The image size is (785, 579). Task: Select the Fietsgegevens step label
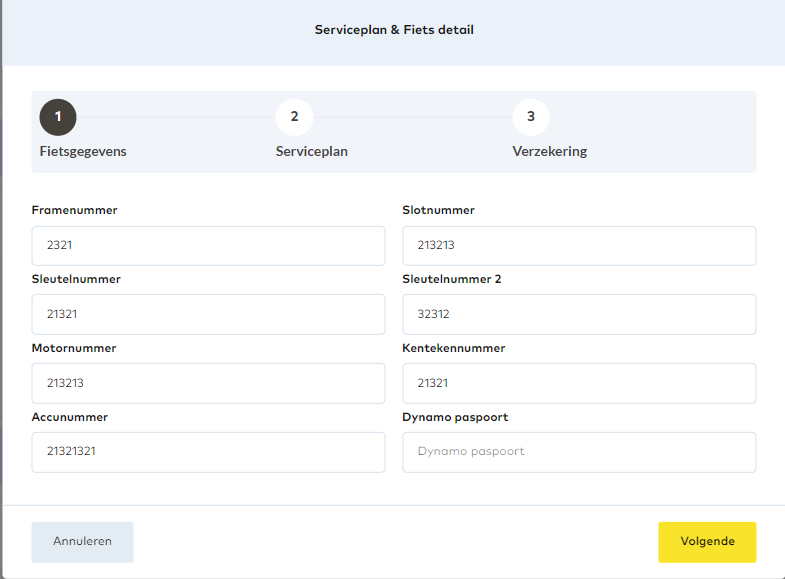click(83, 152)
